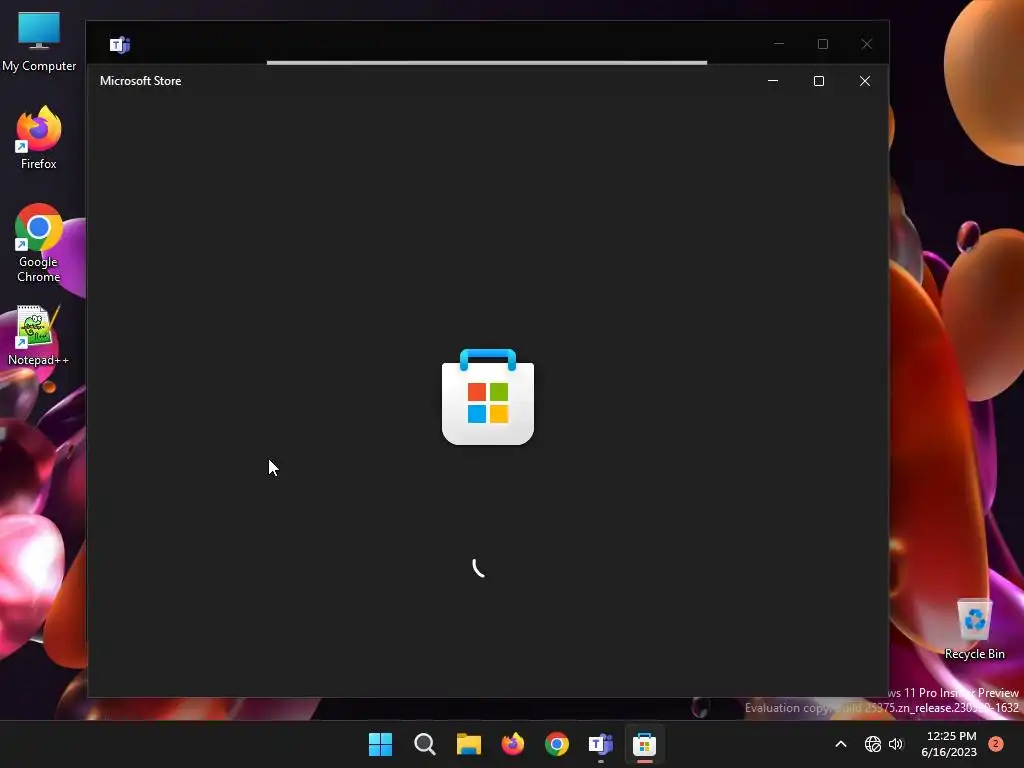Click the Microsoft Store window title
The image size is (1024, 768).
(x=140, y=81)
